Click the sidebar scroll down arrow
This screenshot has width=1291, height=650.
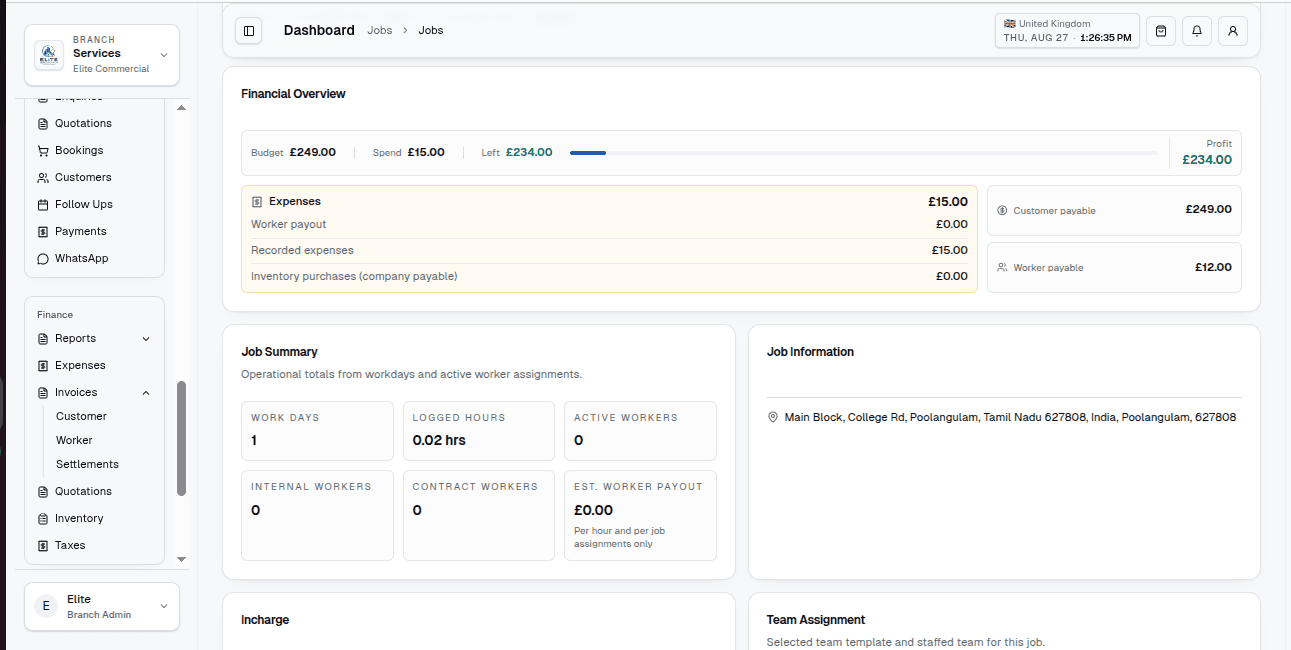181,559
